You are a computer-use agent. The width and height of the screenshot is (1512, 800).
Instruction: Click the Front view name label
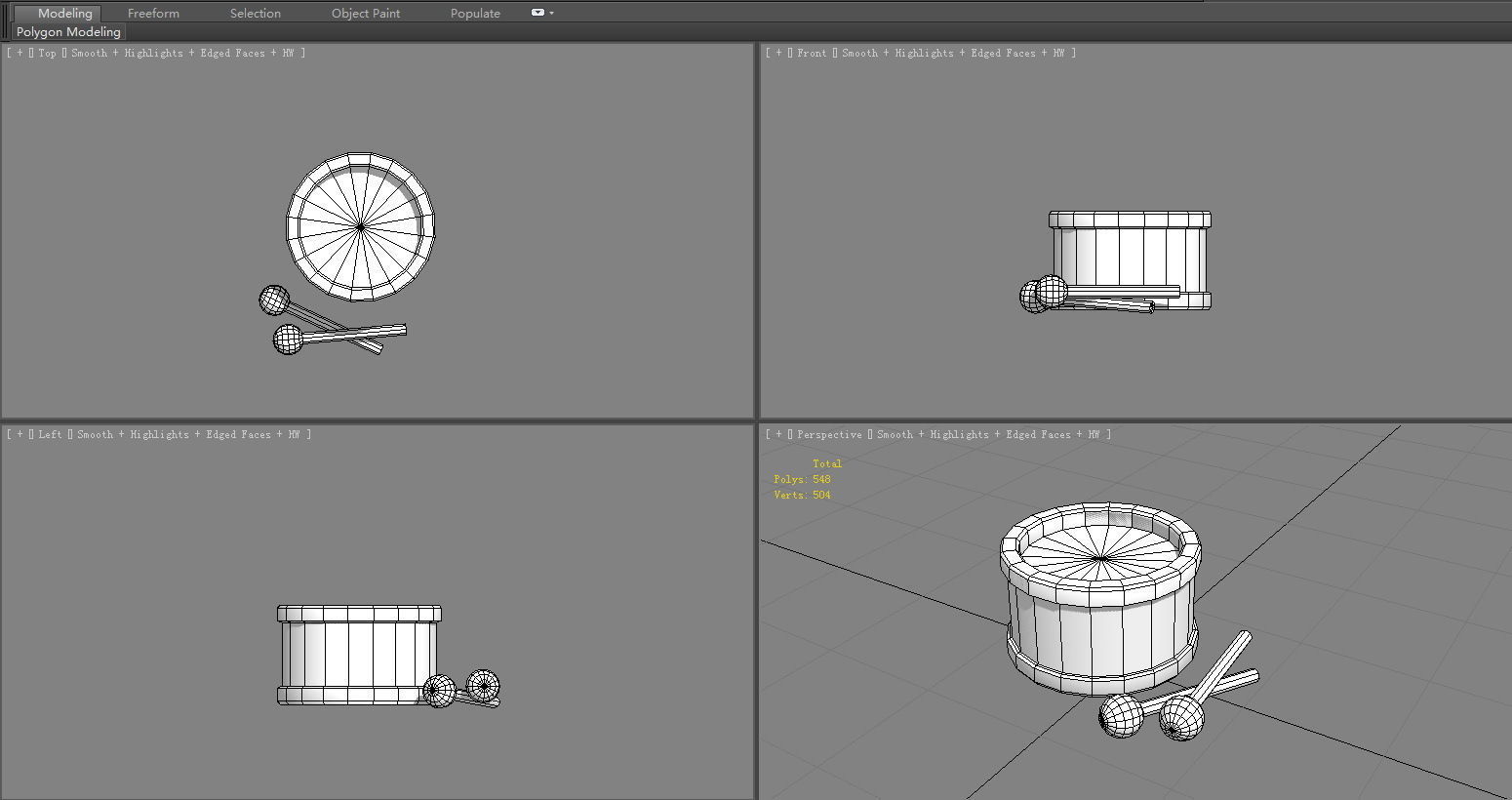tap(812, 54)
